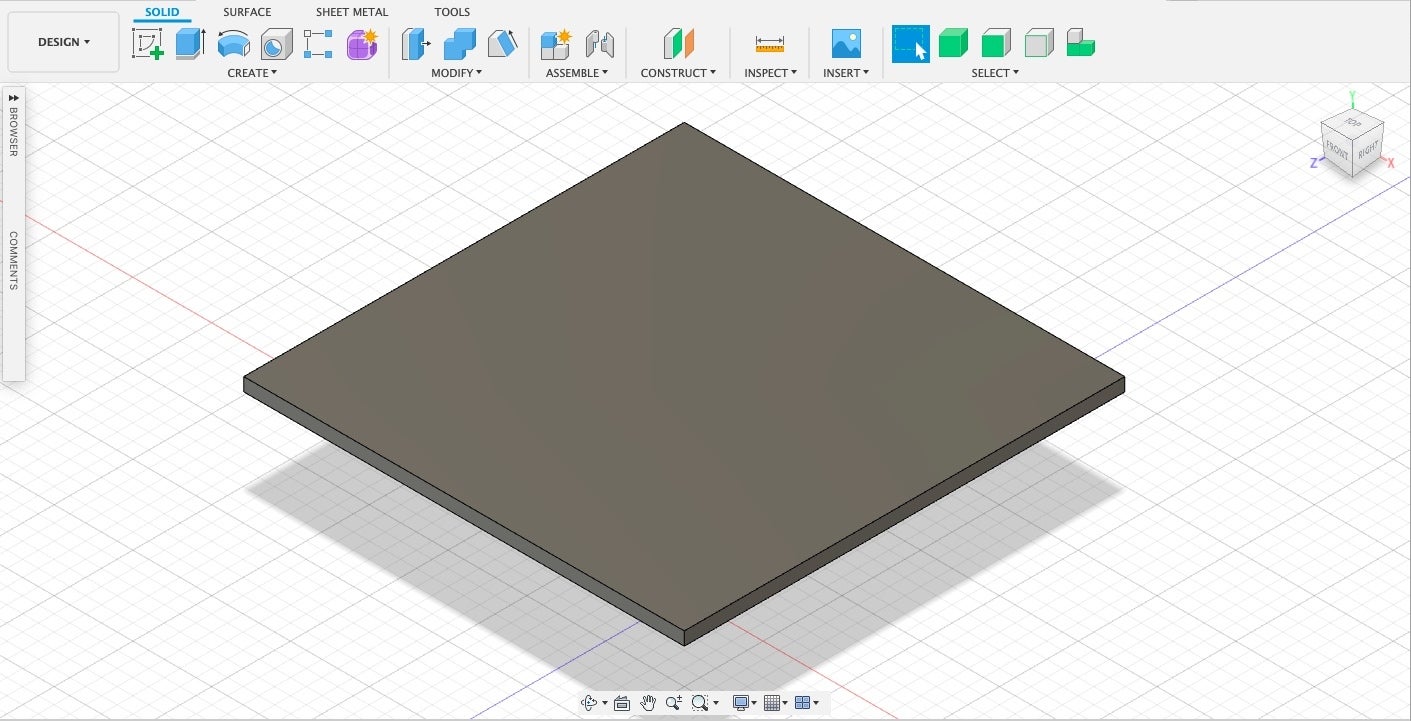Click the ViewCube to reorient view

click(x=1352, y=144)
